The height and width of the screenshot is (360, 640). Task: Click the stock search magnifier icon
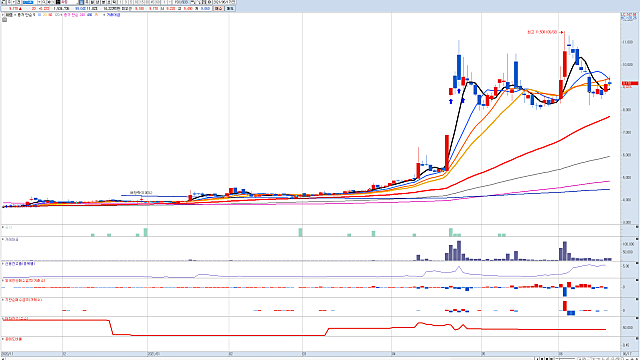coord(44,2)
